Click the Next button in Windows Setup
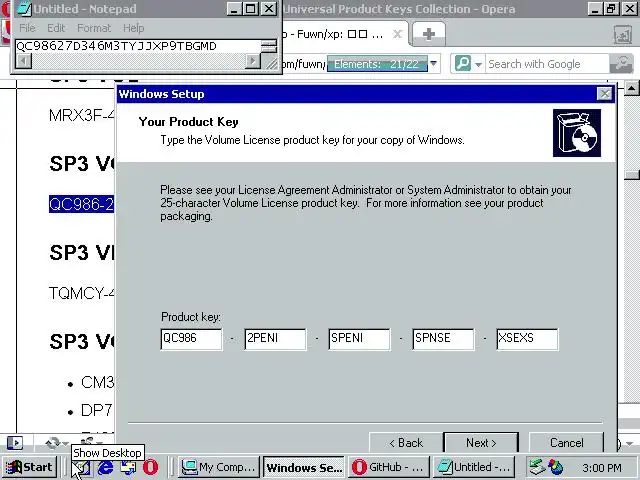 pos(481,442)
